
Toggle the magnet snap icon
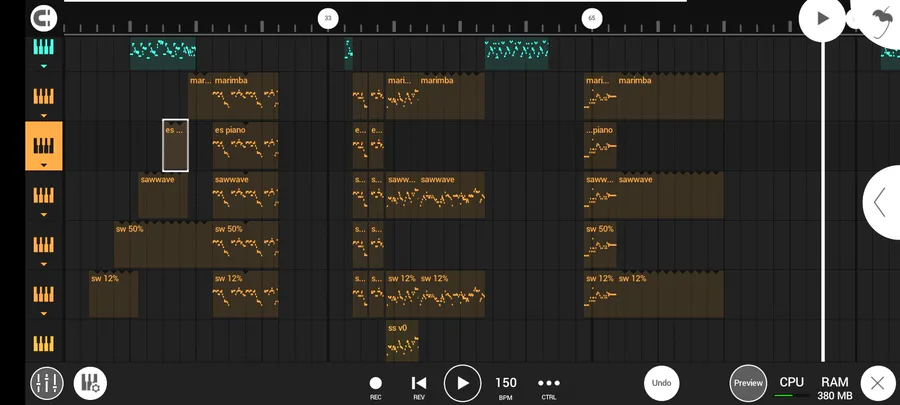pyautogui.click(x=44, y=18)
